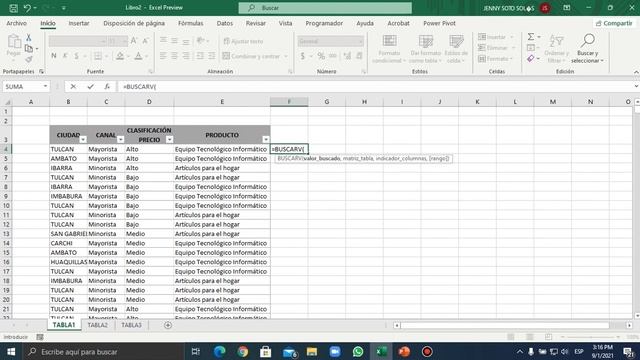This screenshot has width=640, height=360.
Task: Customize Quick Access Toolbar dropdown
Action: [x=64, y=8]
